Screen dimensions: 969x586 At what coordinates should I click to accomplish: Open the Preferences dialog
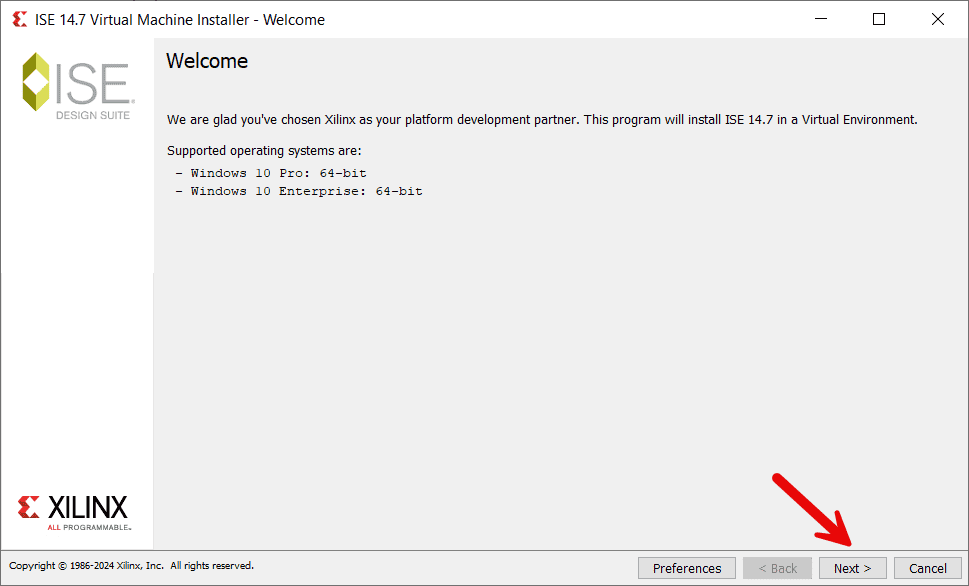(x=686, y=567)
